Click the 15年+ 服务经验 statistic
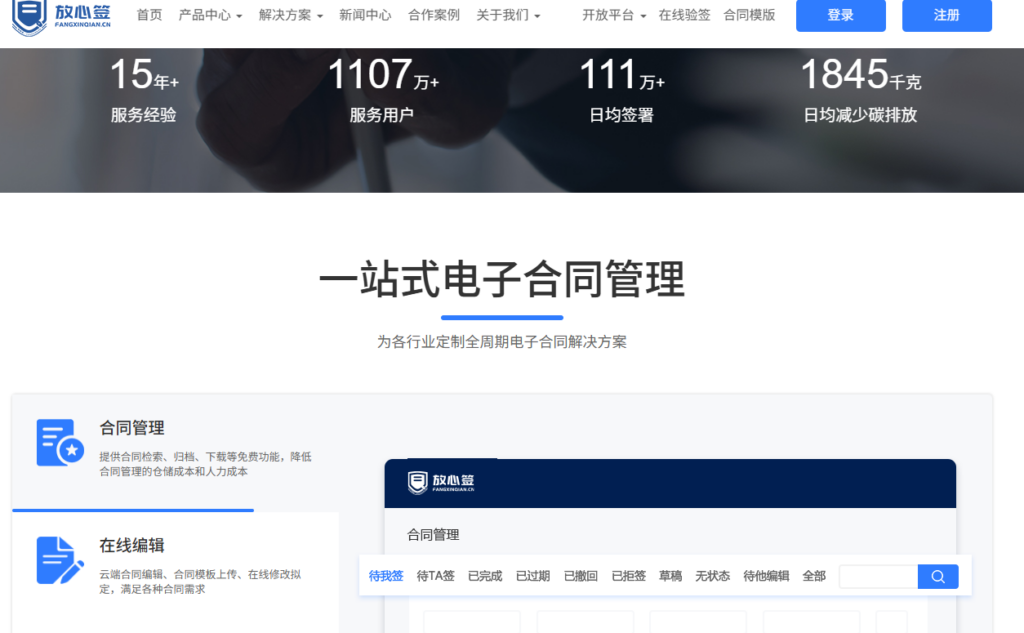 (144, 89)
